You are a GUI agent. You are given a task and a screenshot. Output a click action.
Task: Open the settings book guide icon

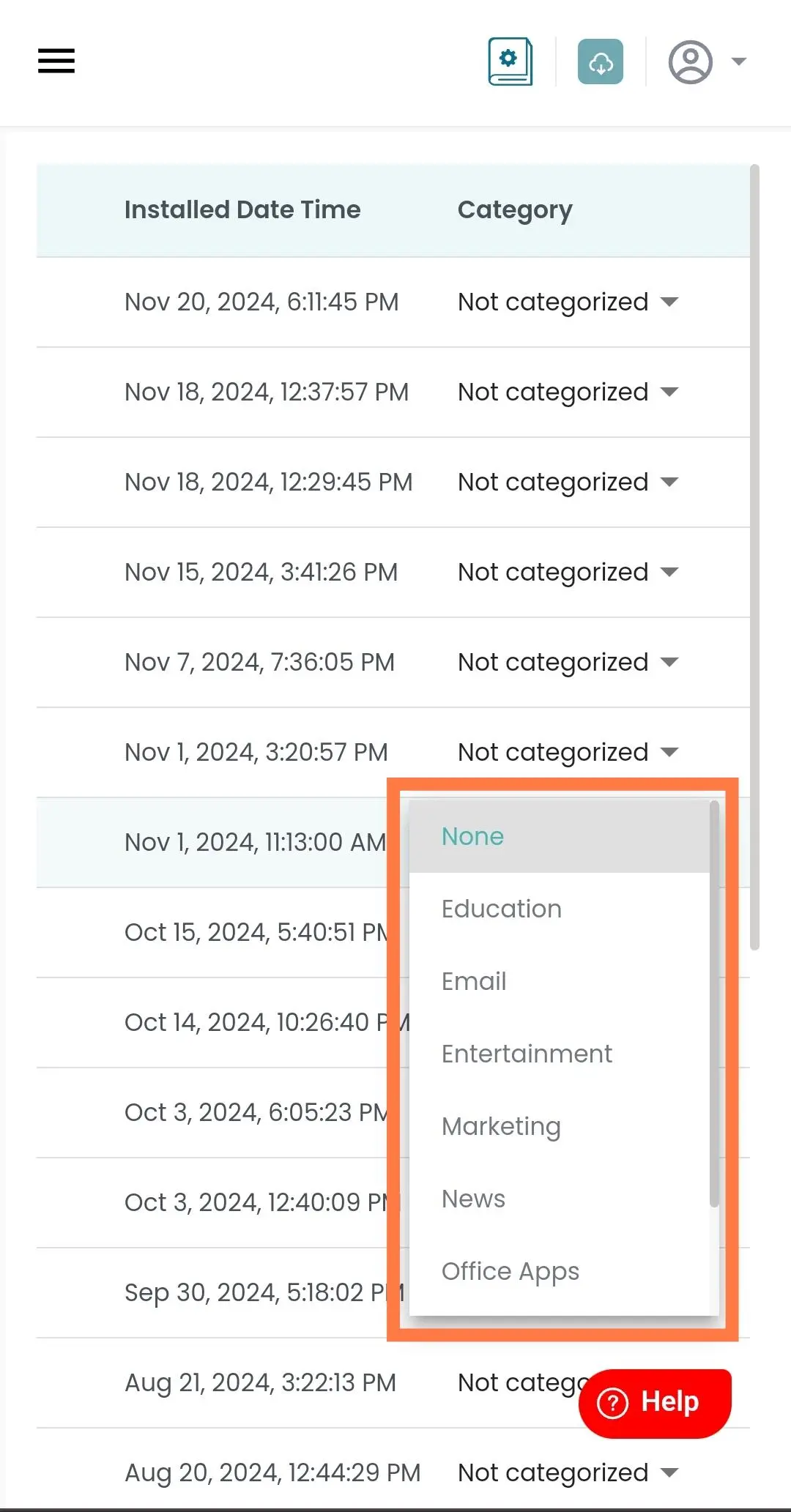(510, 62)
